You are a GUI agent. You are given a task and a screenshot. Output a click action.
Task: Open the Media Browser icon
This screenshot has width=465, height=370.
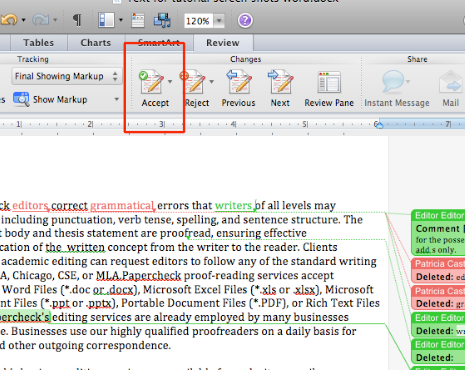tap(162, 20)
